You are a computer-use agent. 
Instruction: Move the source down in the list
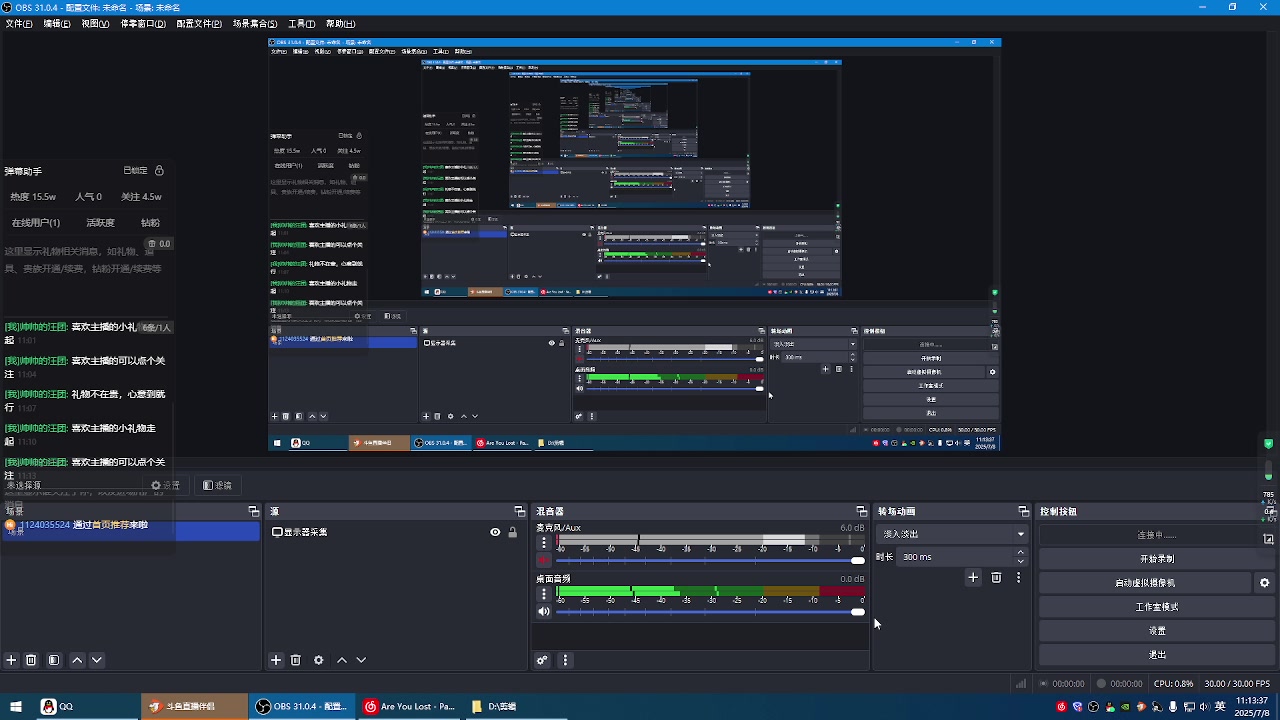[x=361, y=660]
